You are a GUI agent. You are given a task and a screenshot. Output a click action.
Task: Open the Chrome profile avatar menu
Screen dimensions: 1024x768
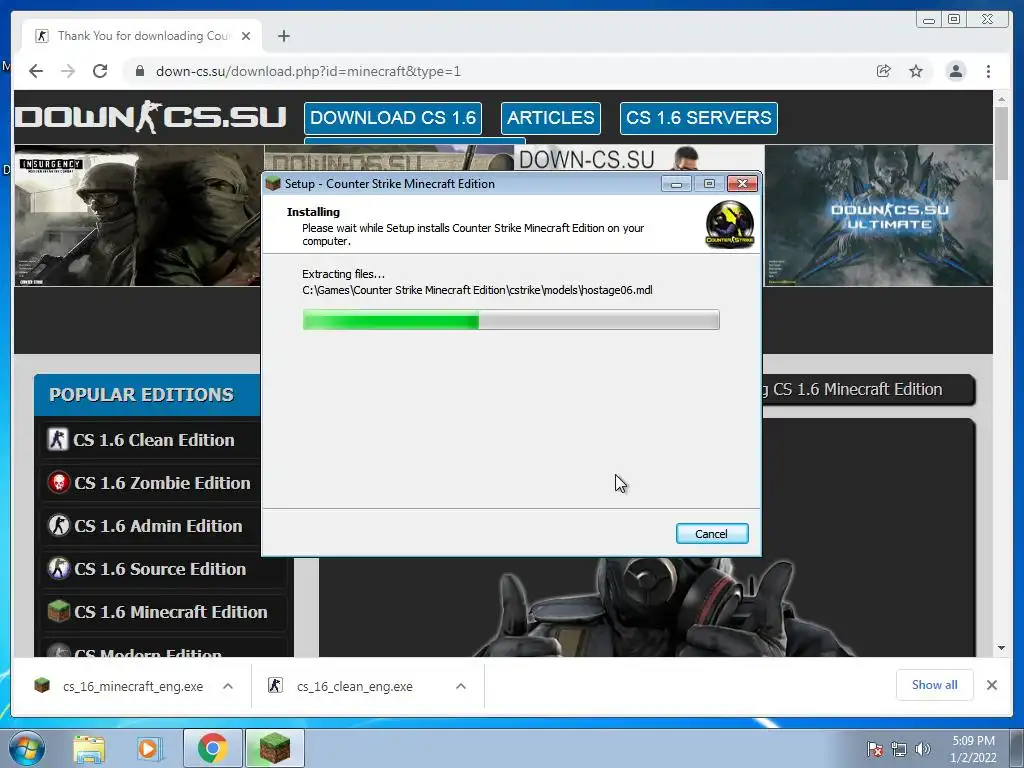[955, 71]
